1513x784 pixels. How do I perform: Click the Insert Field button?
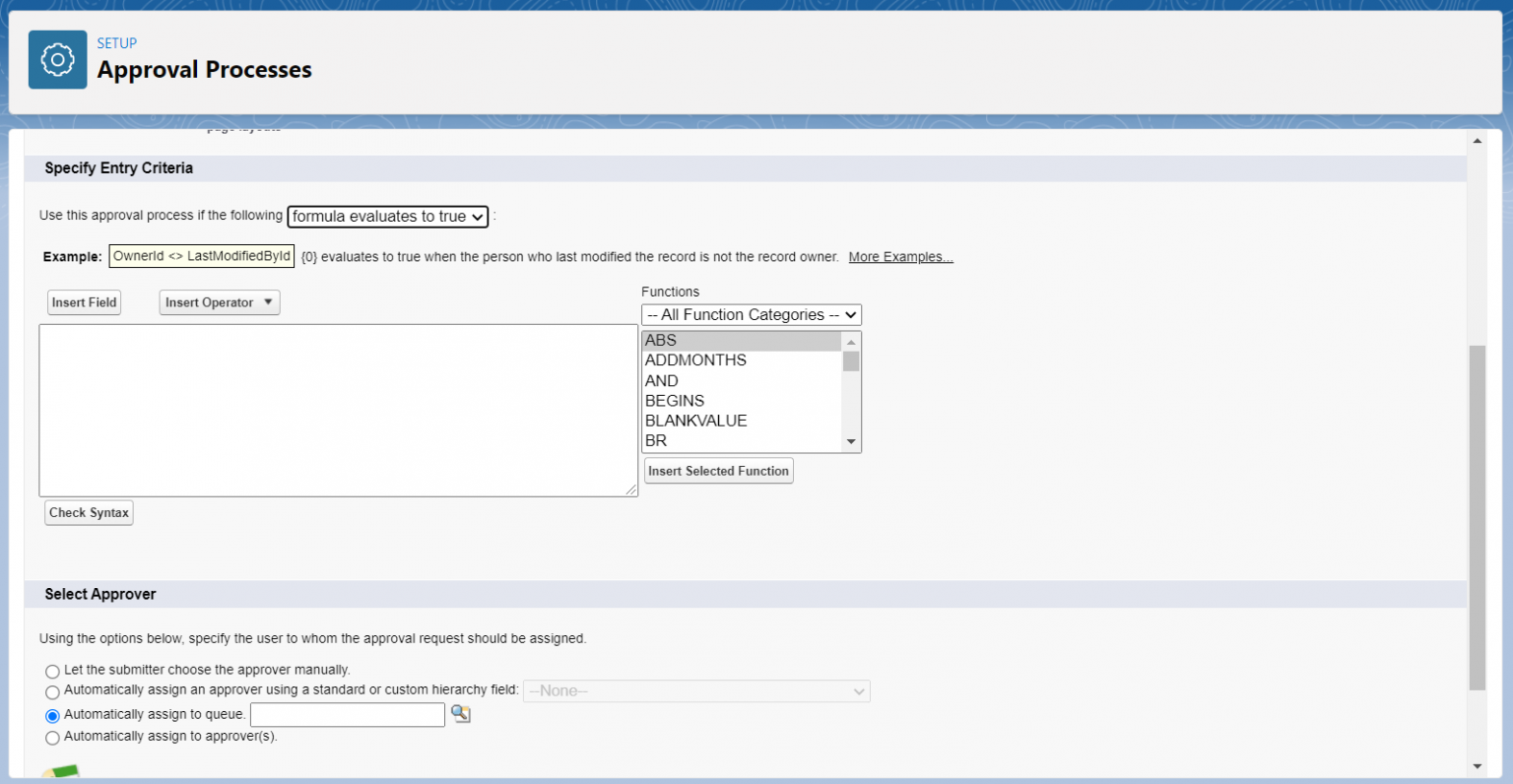84,303
